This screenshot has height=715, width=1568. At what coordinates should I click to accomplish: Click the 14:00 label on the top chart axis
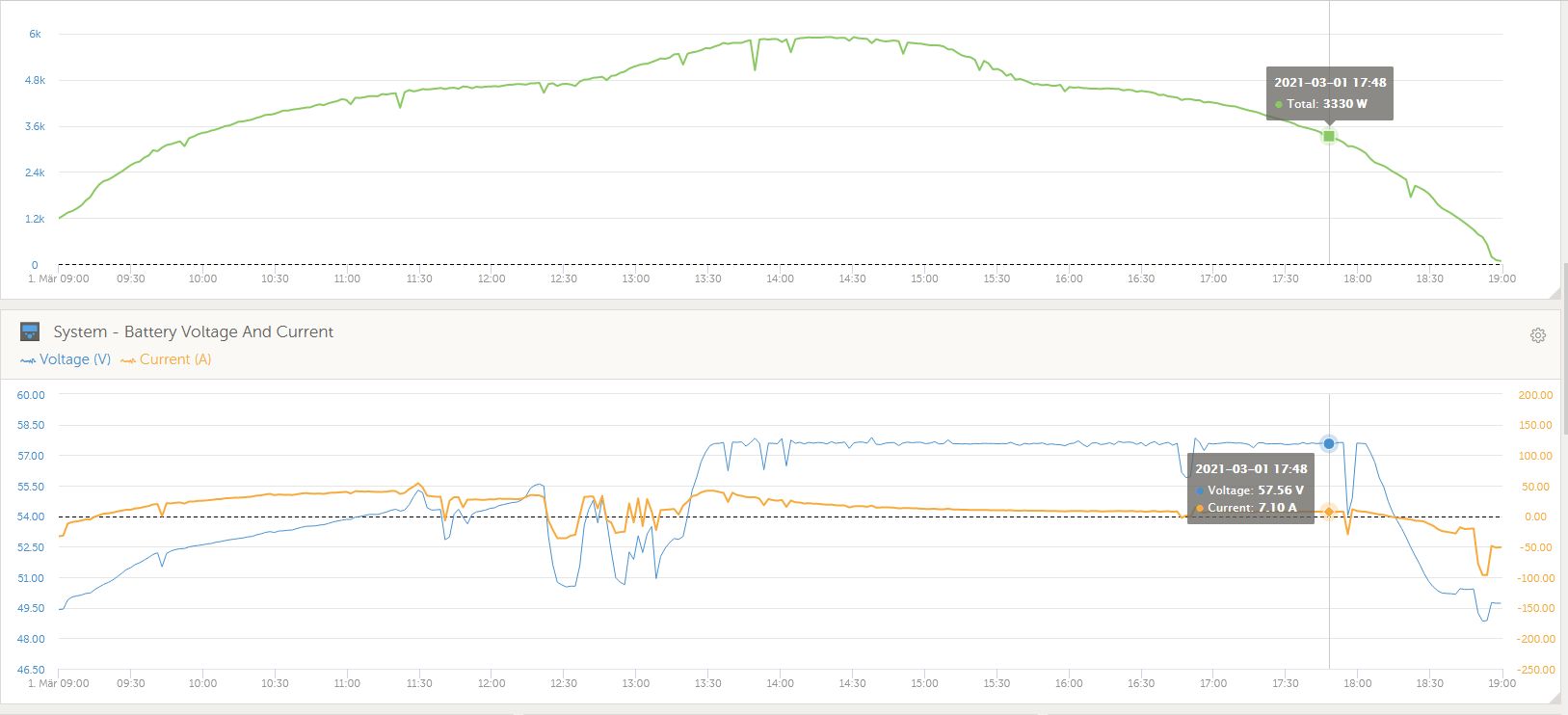pyautogui.click(x=780, y=278)
